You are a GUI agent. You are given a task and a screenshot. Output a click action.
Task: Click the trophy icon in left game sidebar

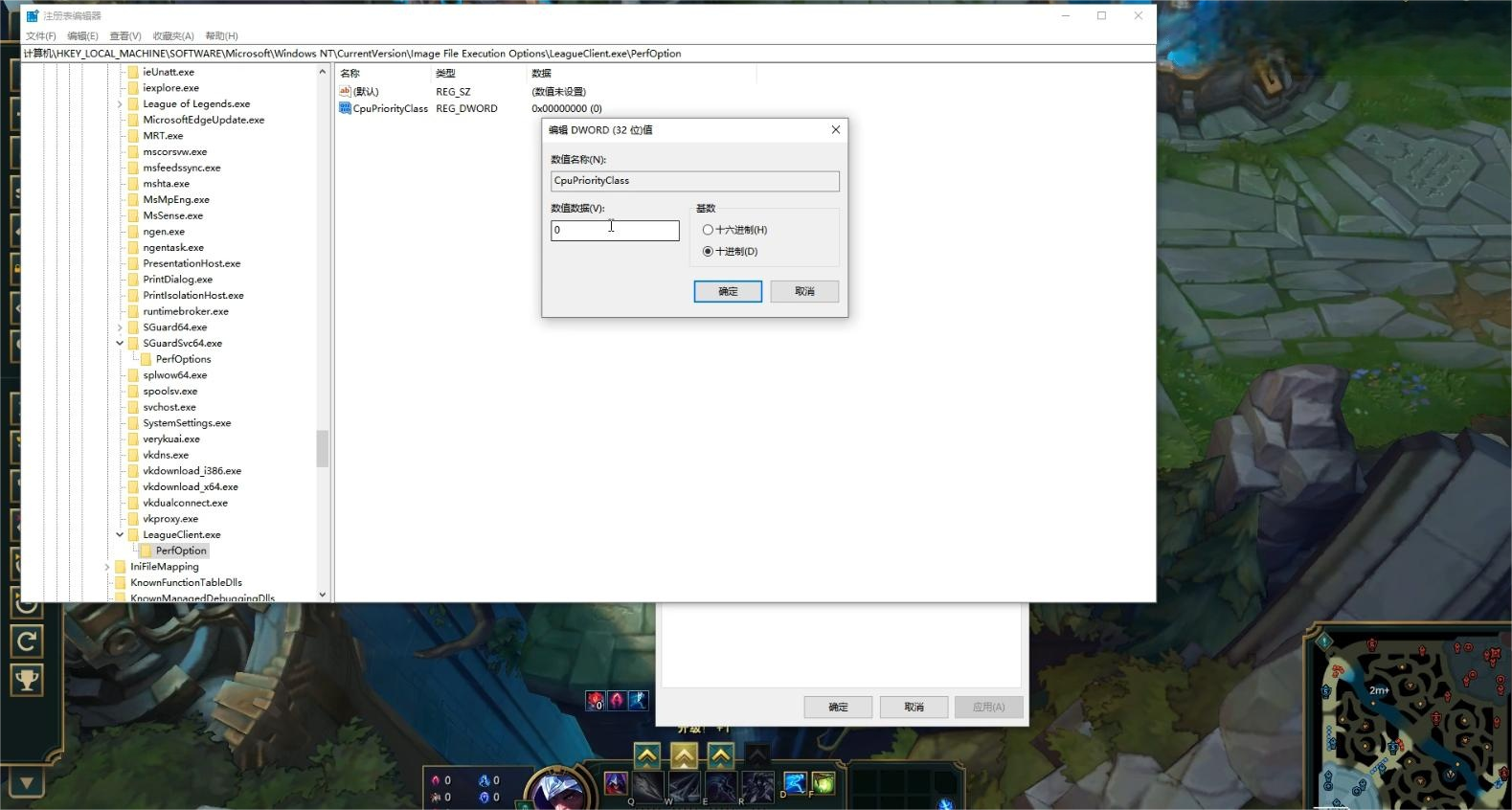tap(27, 680)
